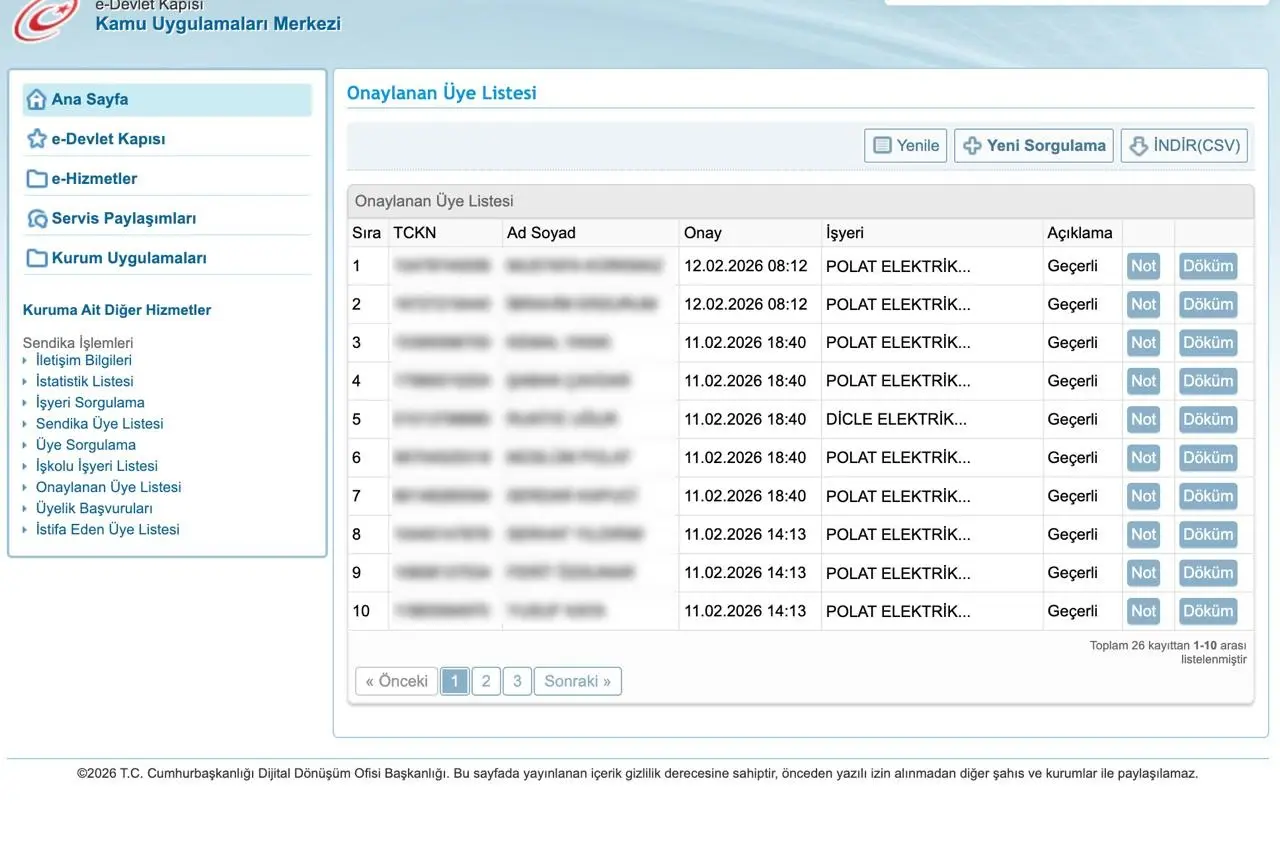Screen dimensions: 1280x850
Task: Open Üye Sorgulama in the sidebar
Action: [x=86, y=445]
